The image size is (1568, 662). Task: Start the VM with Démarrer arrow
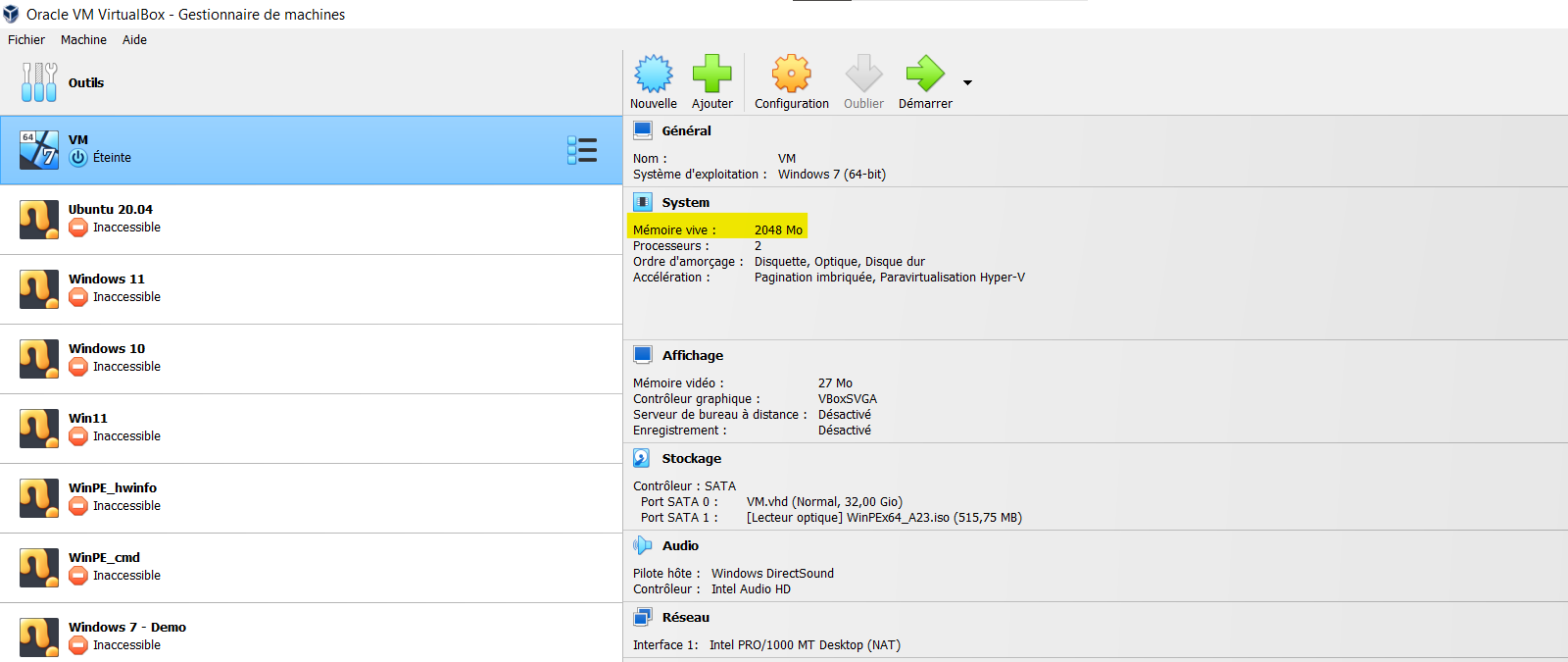point(924,75)
